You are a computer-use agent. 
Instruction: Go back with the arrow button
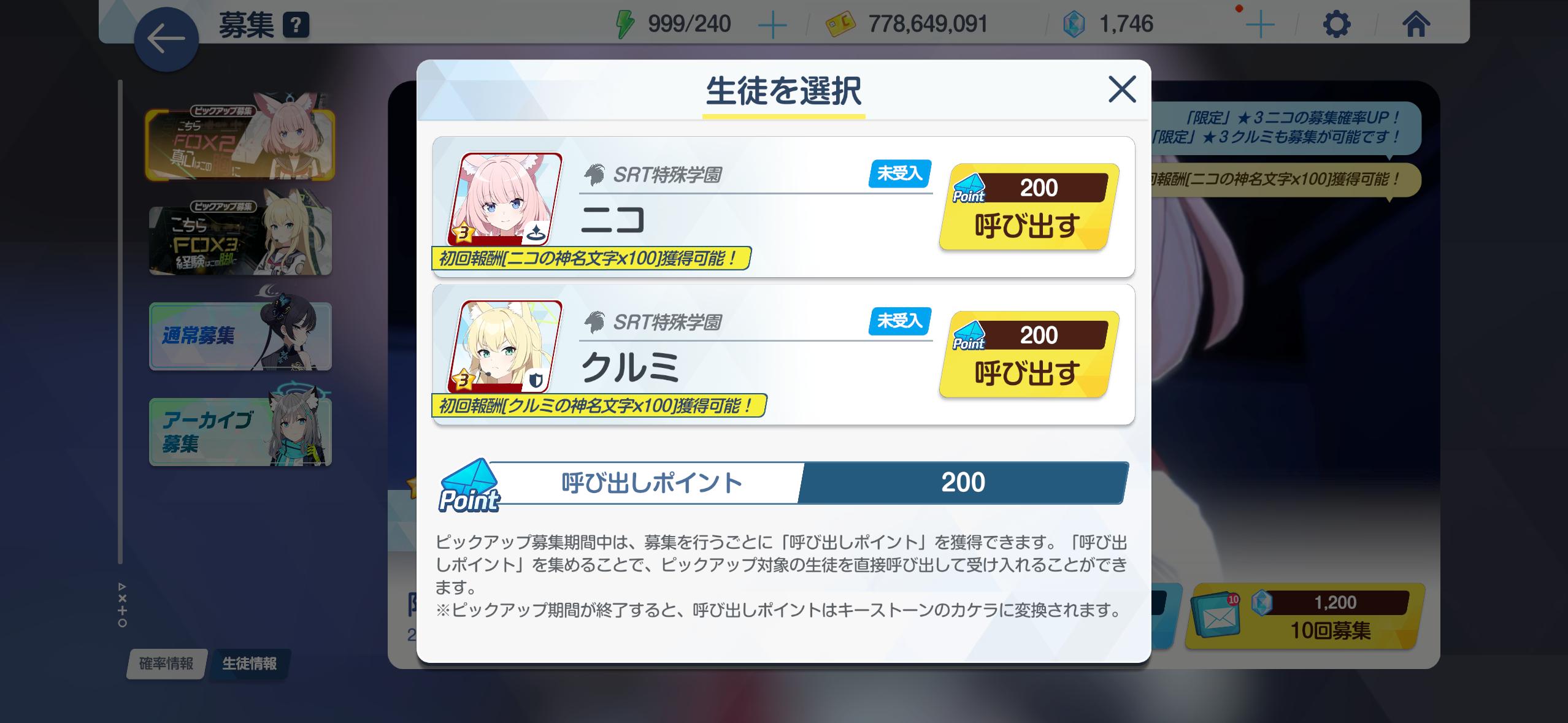[x=166, y=39]
